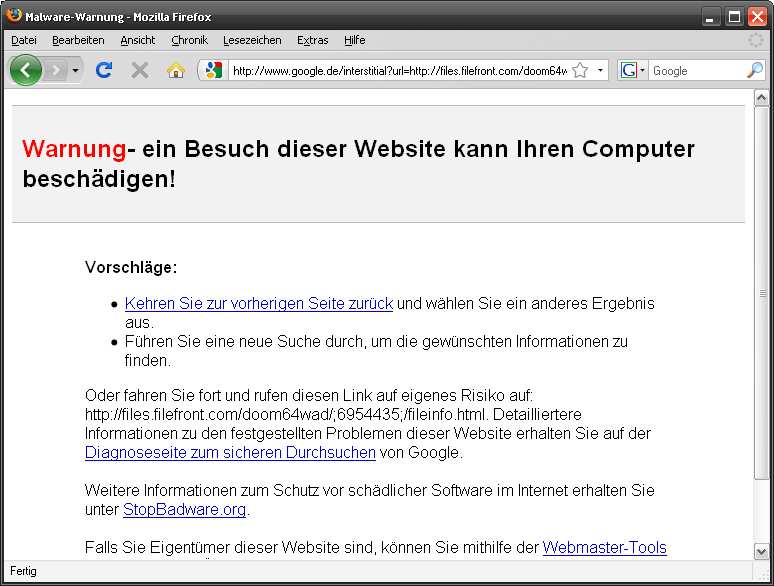Click the 'Fertig' status bar text
This screenshot has height=586, width=774.
click(x=23, y=571)
